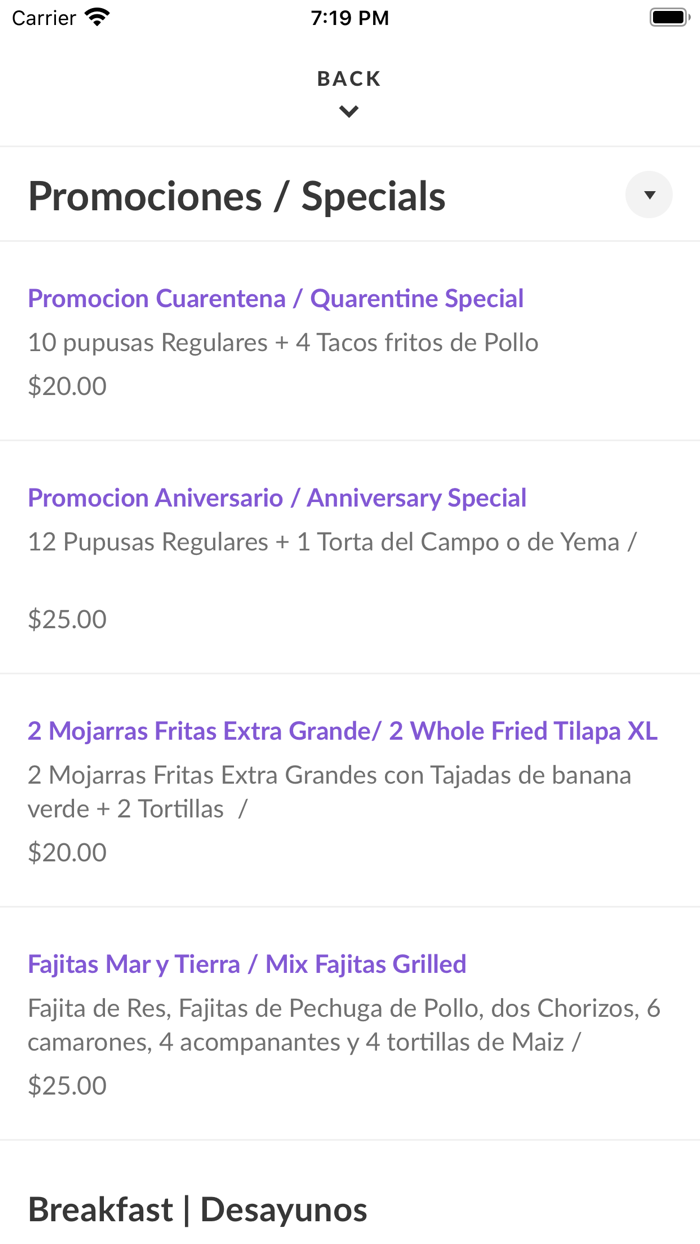The height and width of the screenshot is (1244, 700).
Task: Select 2 Mojarras Fritas Extra Grande item
Action: [x=342, y=731]
